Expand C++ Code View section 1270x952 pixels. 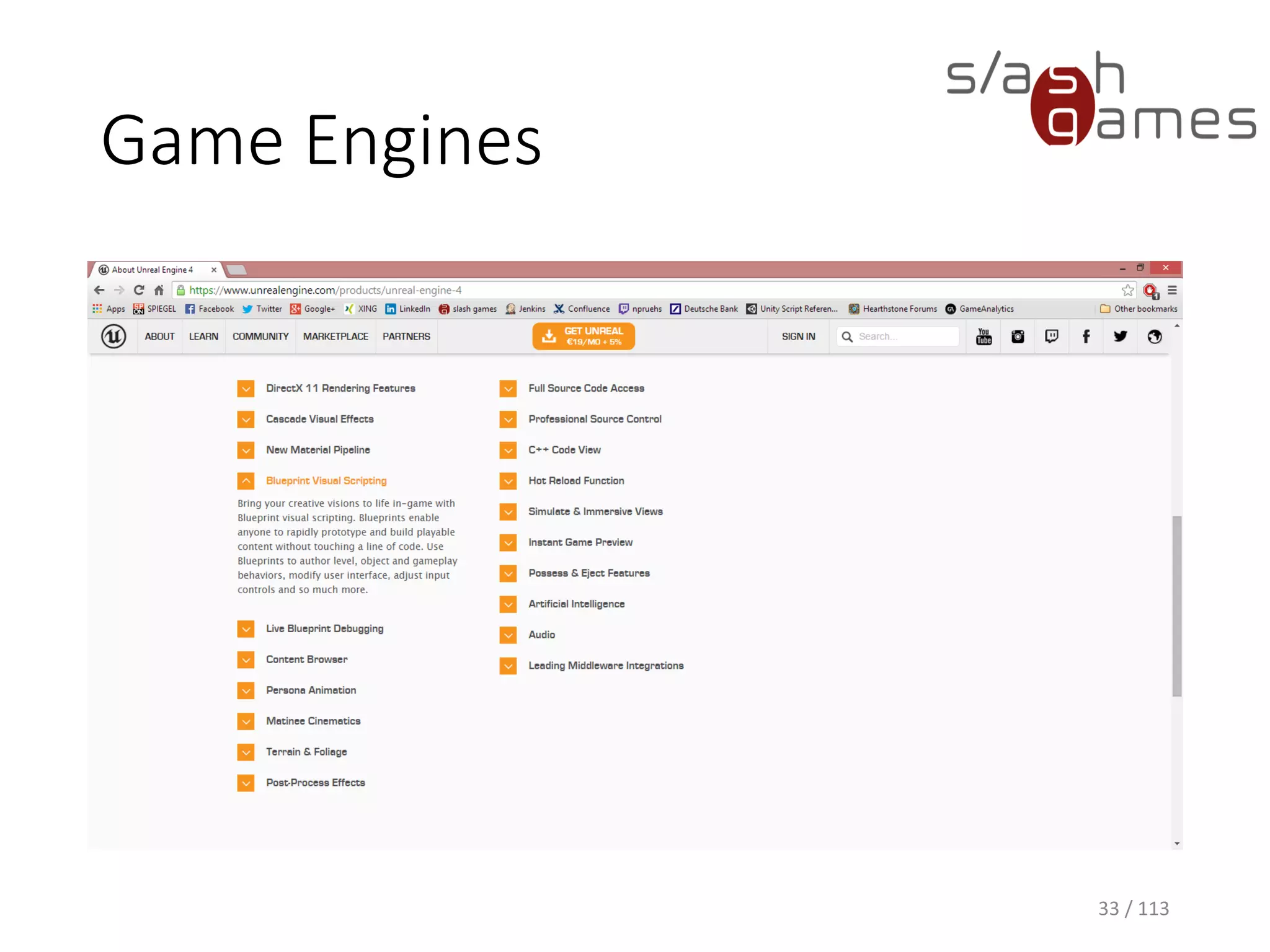(x=508, y=450)
